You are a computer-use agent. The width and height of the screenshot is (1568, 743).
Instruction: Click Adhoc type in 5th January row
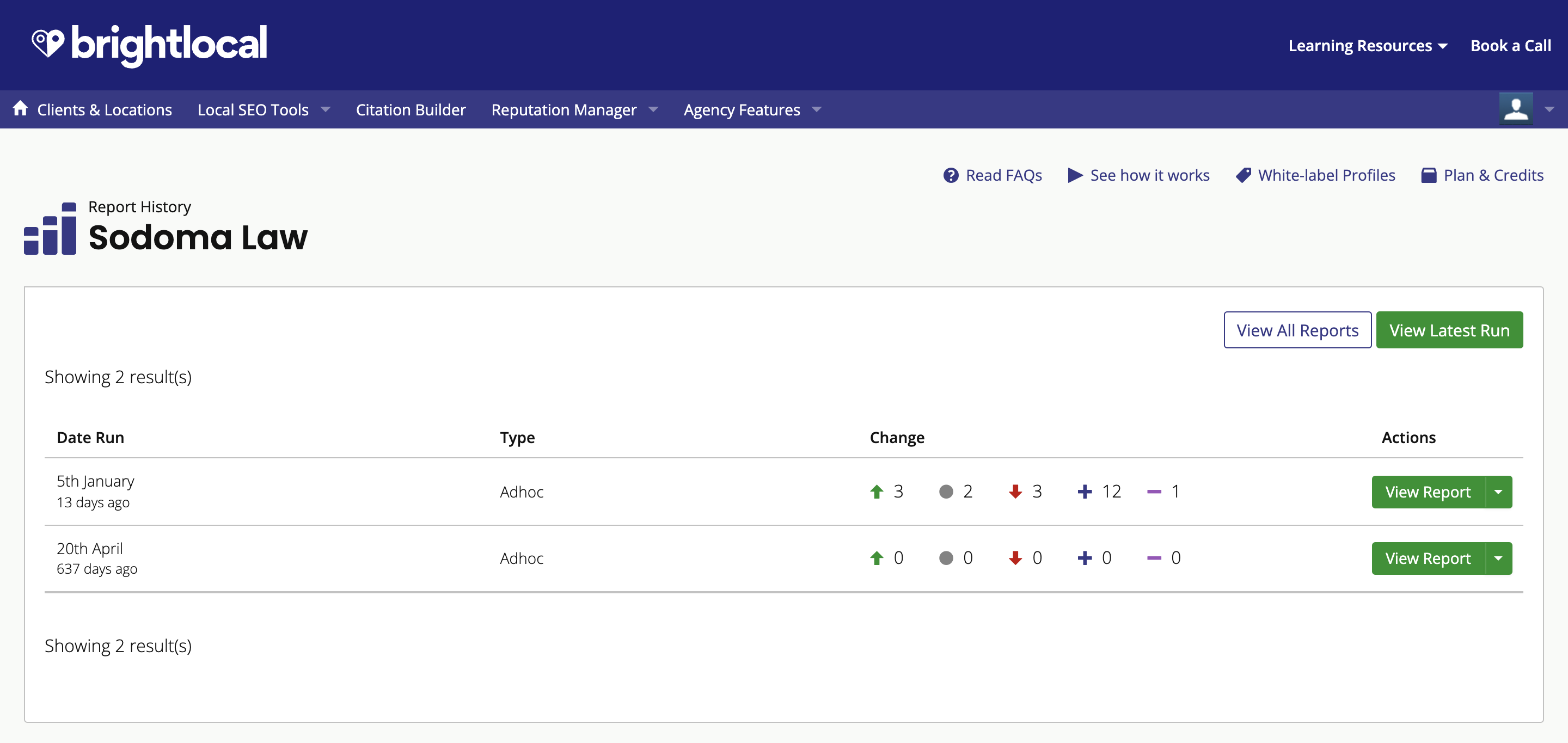coord(522,492)
